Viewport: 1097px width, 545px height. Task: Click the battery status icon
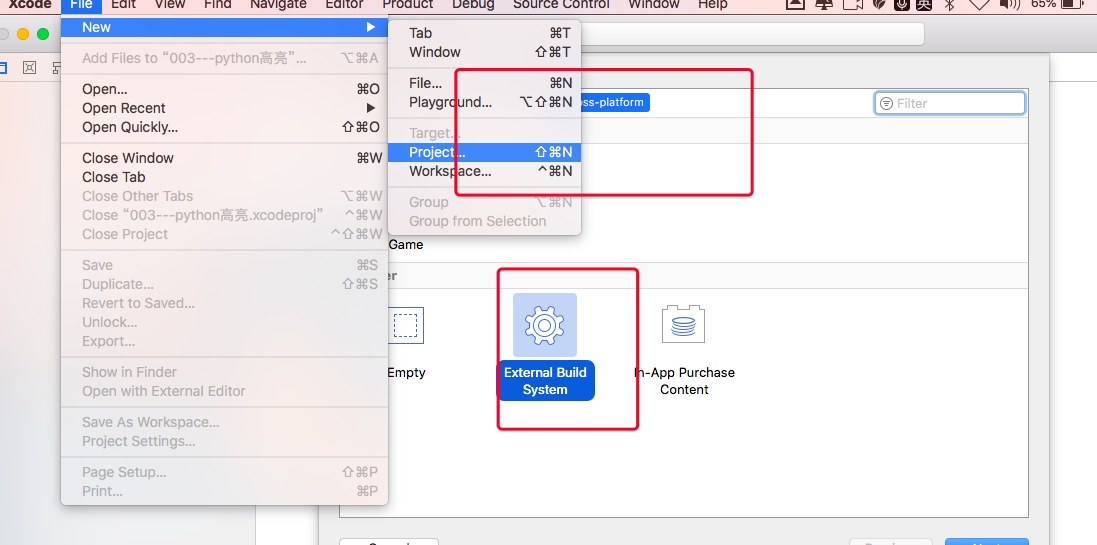coord(1073,4)
